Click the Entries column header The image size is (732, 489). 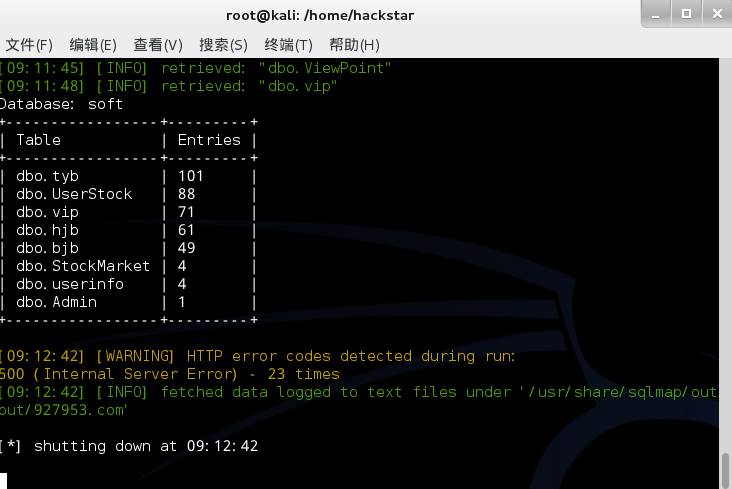tap(209, 140)
